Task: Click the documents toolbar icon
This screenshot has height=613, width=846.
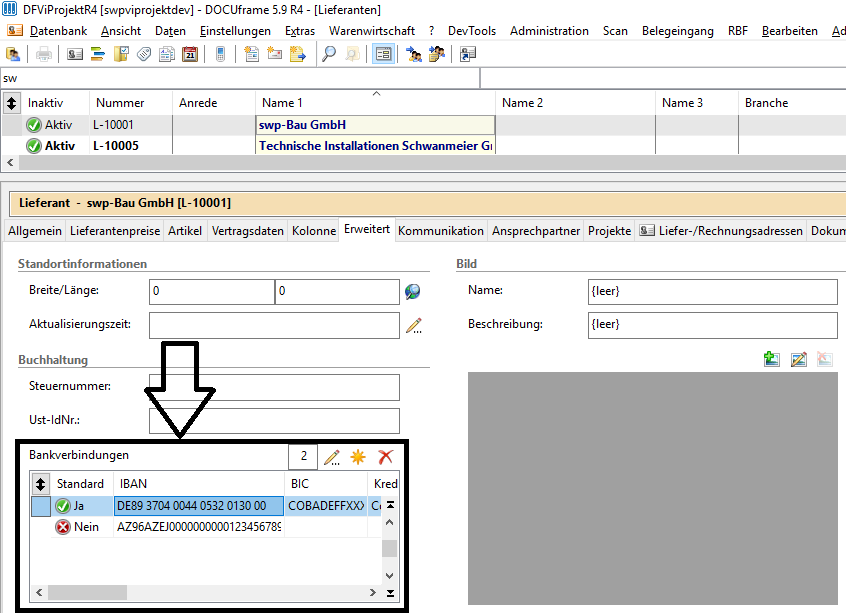Action: [x=167, y=54]
